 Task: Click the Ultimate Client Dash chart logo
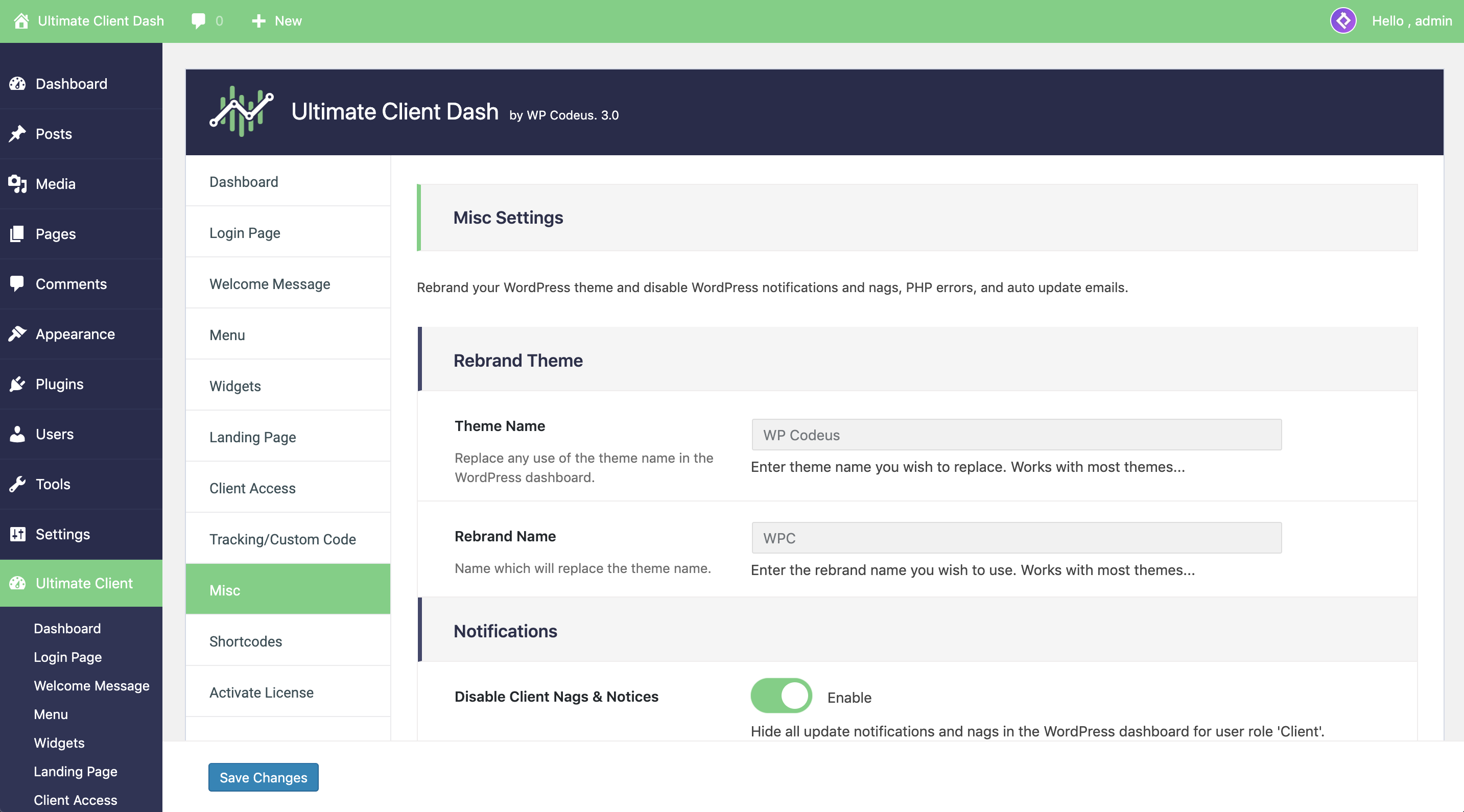tap(241, 111)
